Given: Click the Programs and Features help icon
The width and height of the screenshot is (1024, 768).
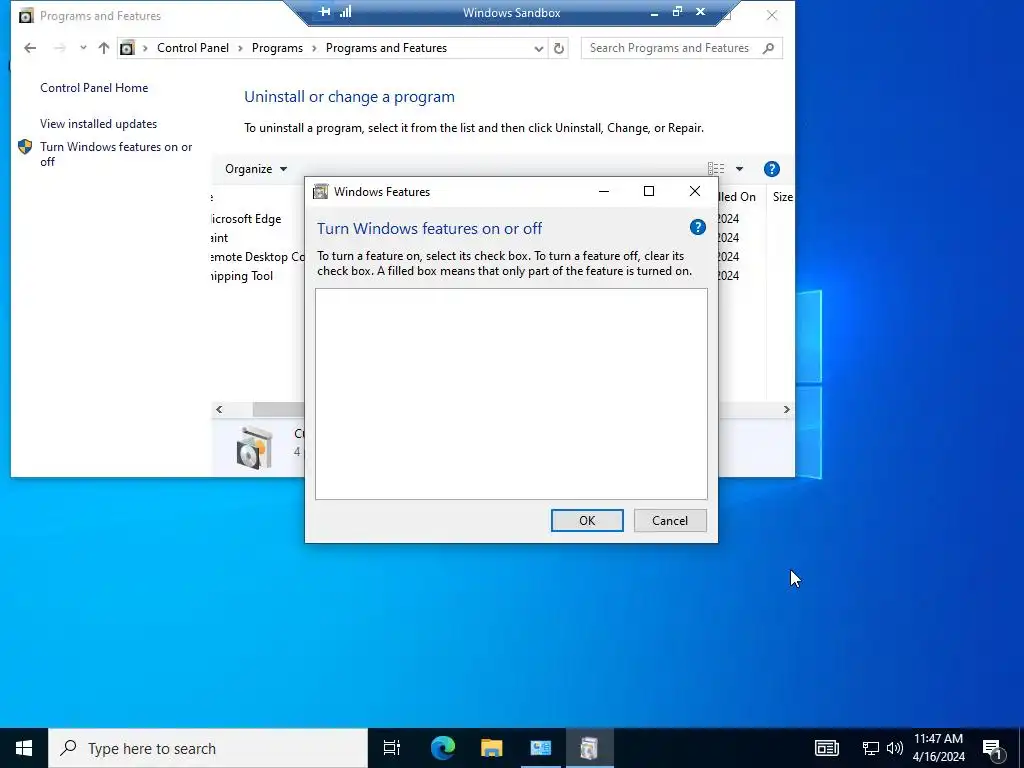Looking at the screenshot, I should pyautogui.click(x=771, y=169).
